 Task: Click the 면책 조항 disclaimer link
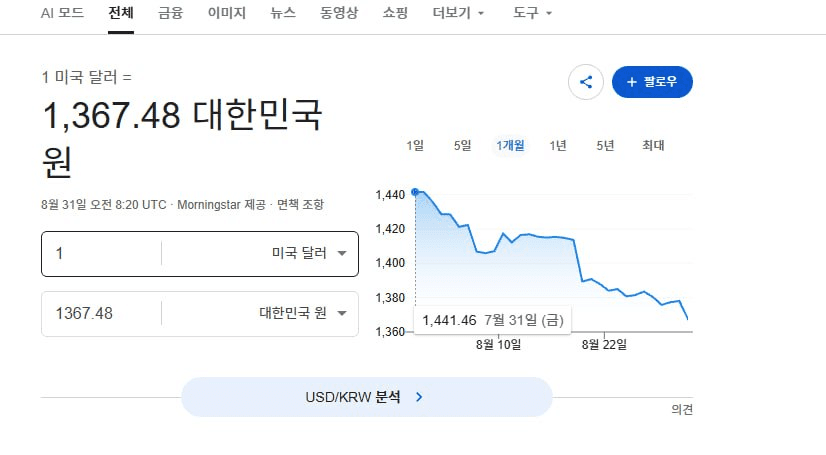coord(300,204)
